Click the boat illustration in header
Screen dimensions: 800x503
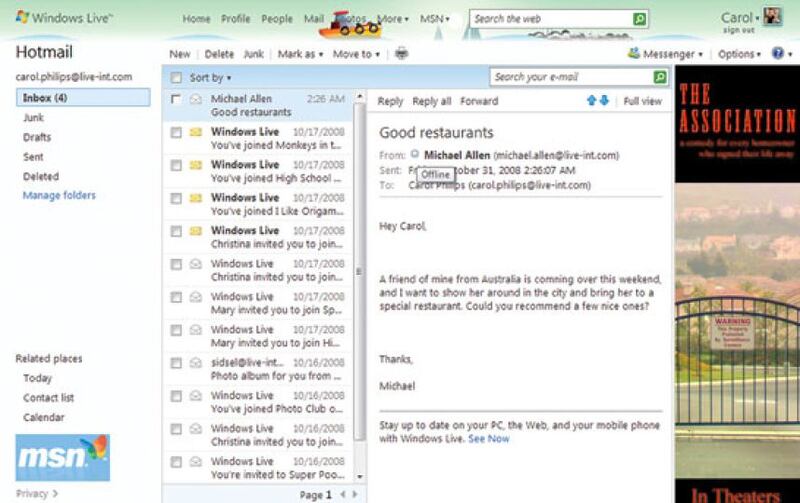[x=351, y=26]
